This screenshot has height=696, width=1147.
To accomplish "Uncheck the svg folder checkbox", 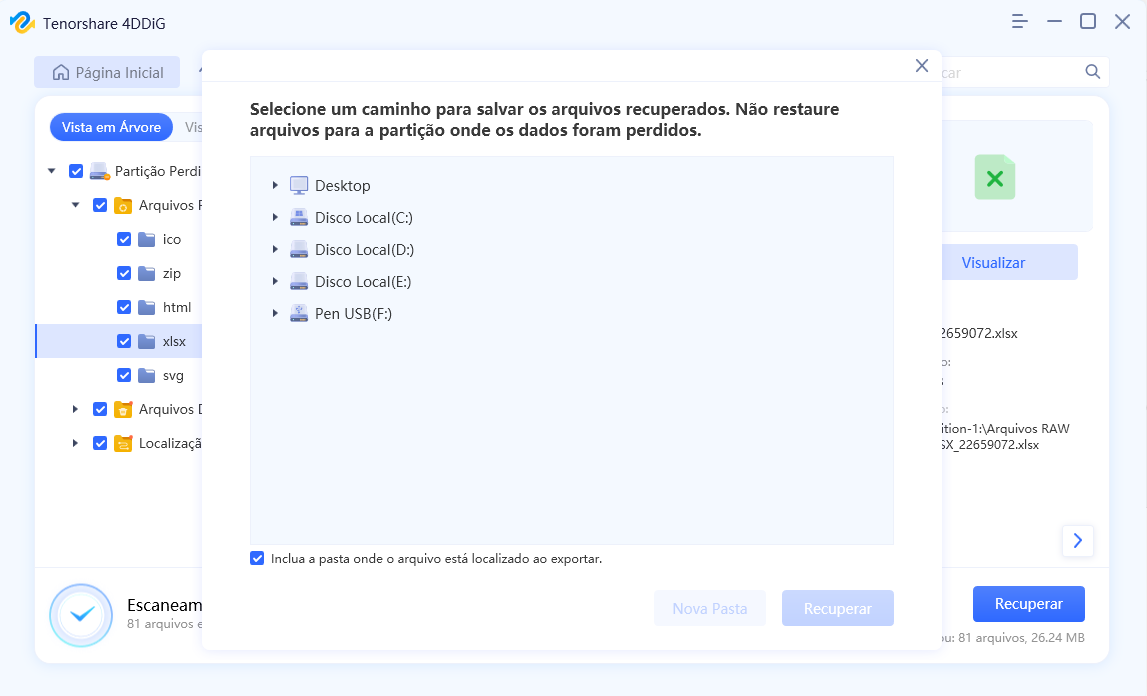I will tap(123, 375).
